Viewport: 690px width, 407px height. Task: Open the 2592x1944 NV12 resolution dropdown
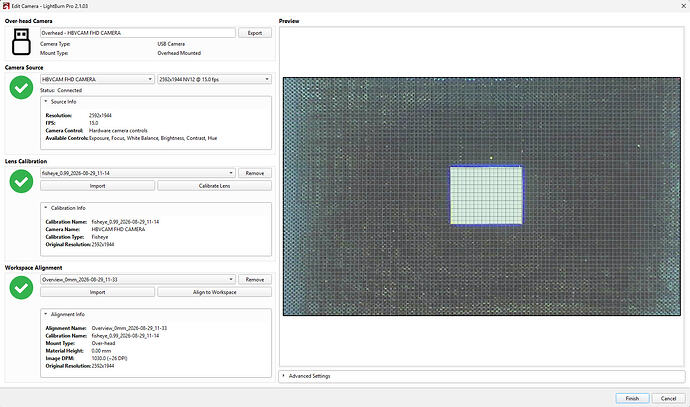pos(214,79)
